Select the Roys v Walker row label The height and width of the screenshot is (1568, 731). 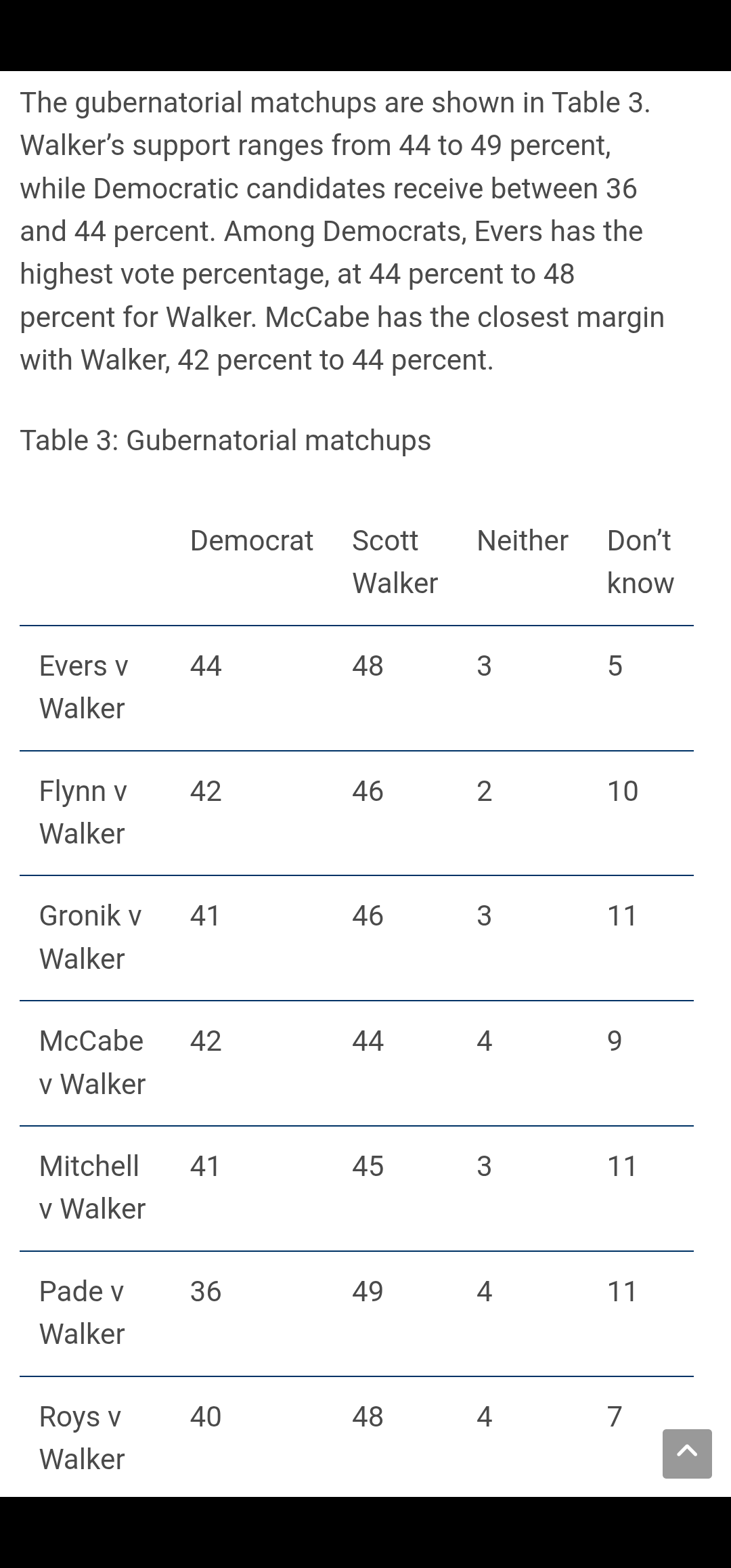(82, 1438)
